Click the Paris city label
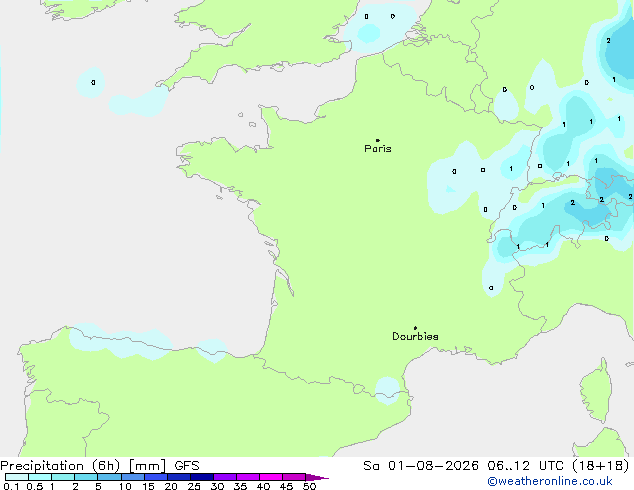The image size is (634, 490). [x=378, y=149]
